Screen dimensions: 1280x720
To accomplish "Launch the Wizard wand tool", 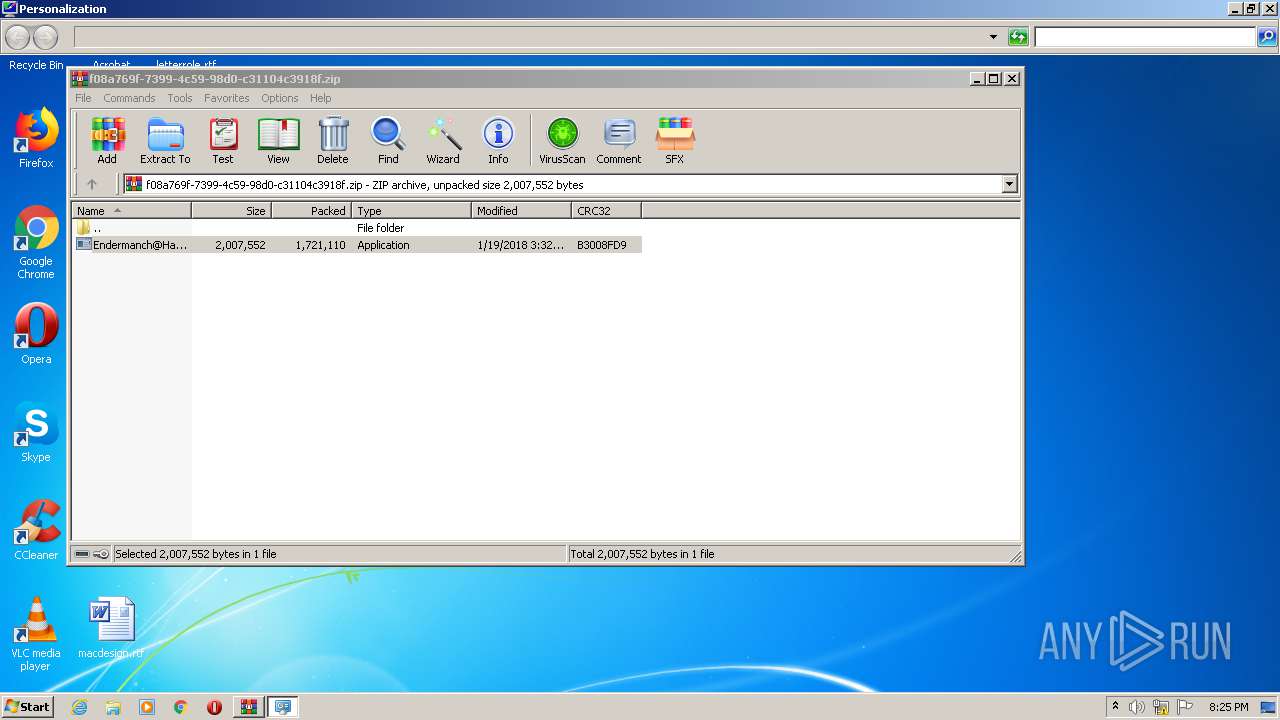I will click(x=443, y=141).
